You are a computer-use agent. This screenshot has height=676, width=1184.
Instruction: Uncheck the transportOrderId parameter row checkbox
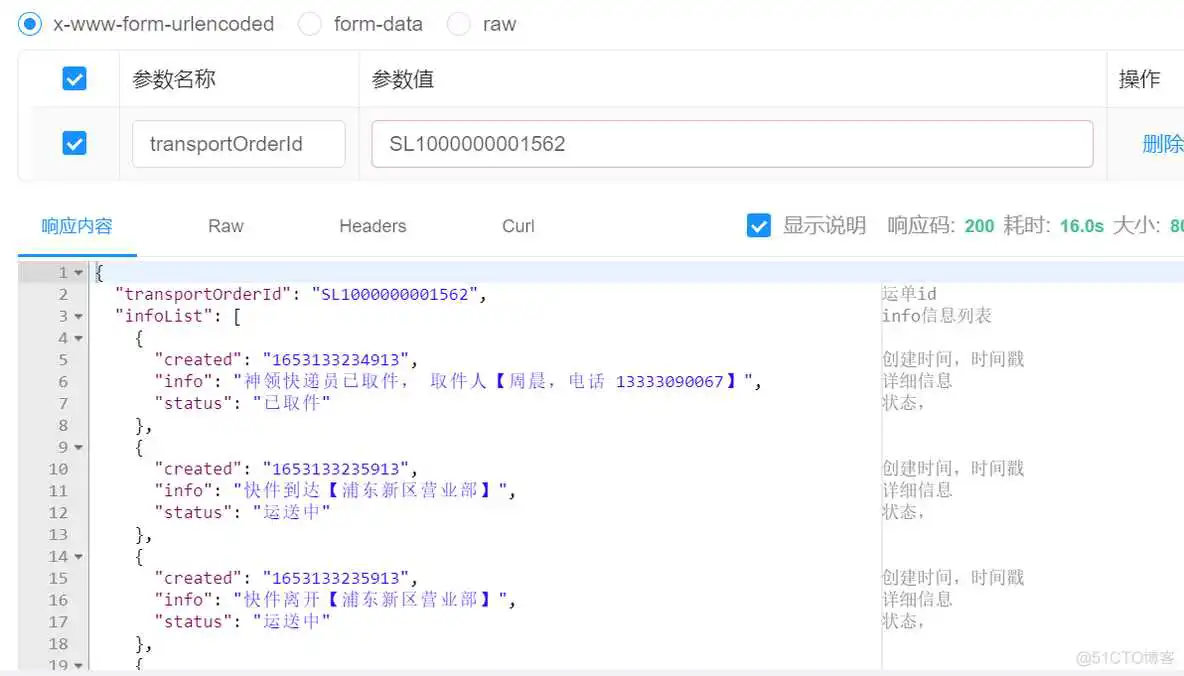[74, 144]
